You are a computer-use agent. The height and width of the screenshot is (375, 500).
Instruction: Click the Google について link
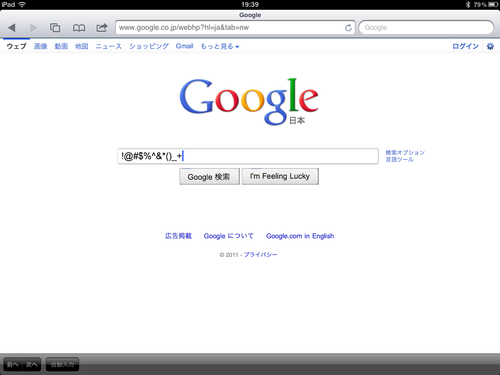coord(229,236)
